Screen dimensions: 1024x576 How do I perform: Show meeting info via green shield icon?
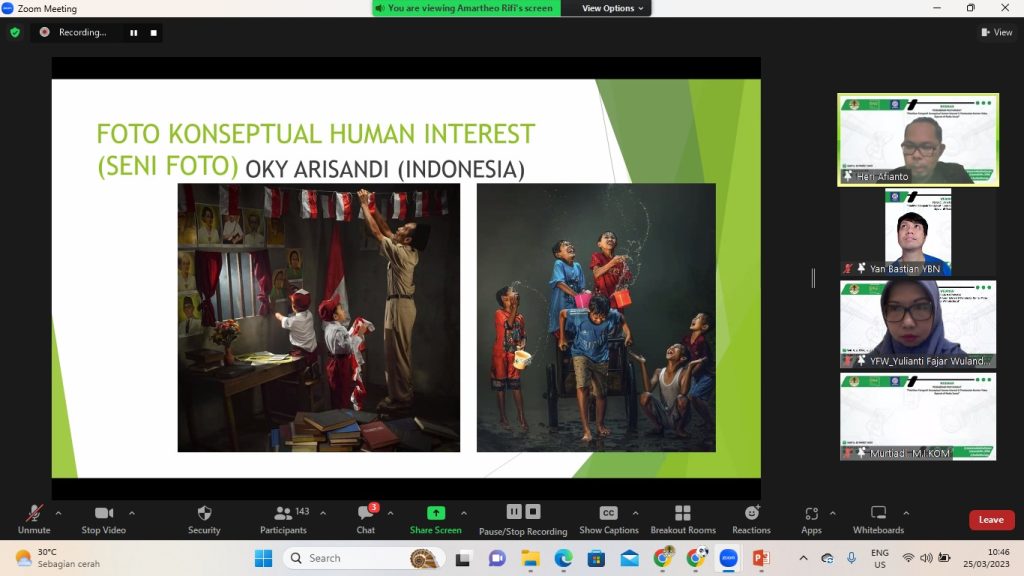(15, 33)
